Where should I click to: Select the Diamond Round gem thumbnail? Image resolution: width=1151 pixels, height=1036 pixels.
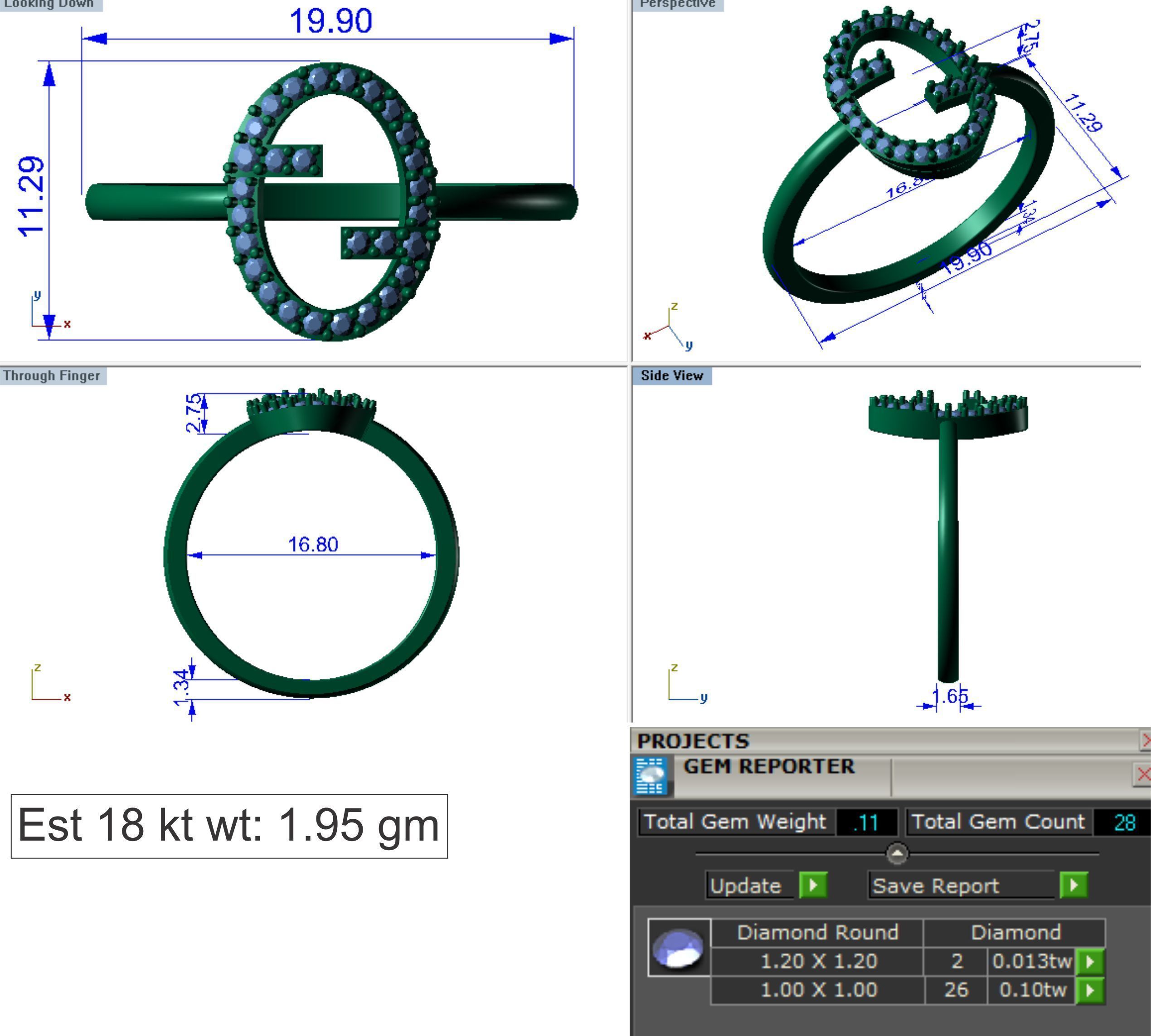click(x=679, y=947)
